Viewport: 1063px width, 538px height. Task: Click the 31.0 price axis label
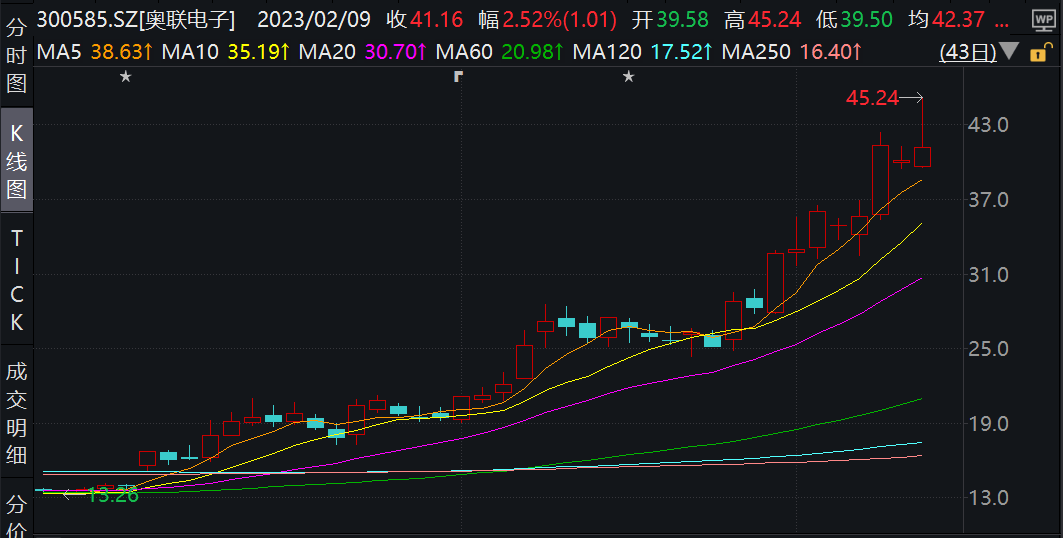(988, 275)
